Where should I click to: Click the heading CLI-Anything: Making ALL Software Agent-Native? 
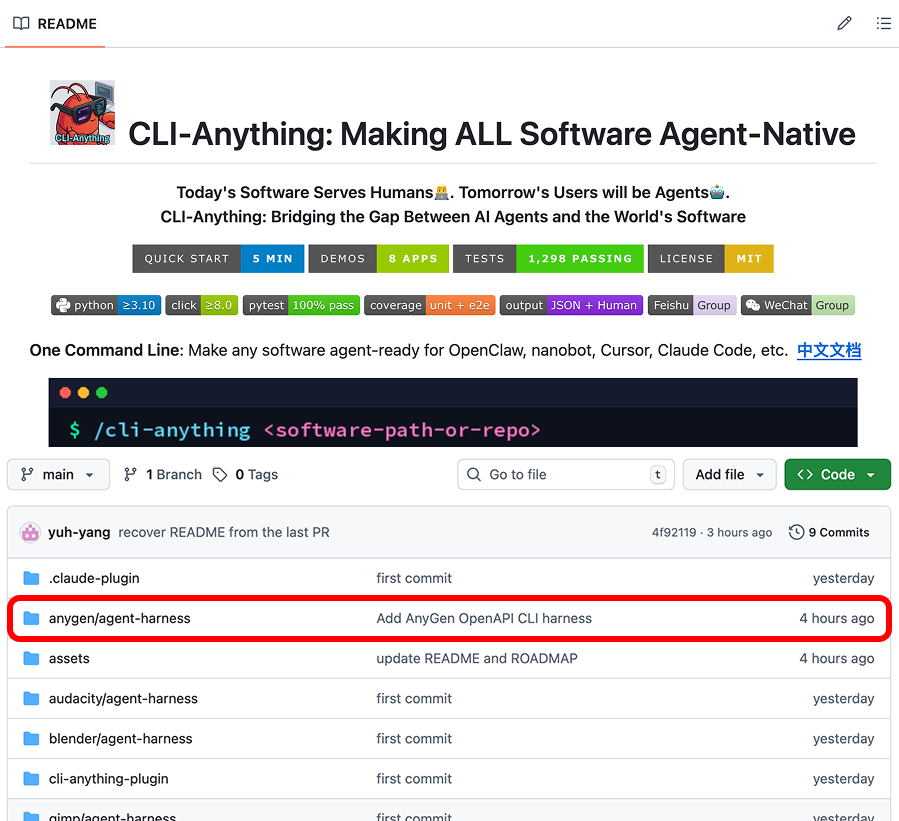point(491,134)
